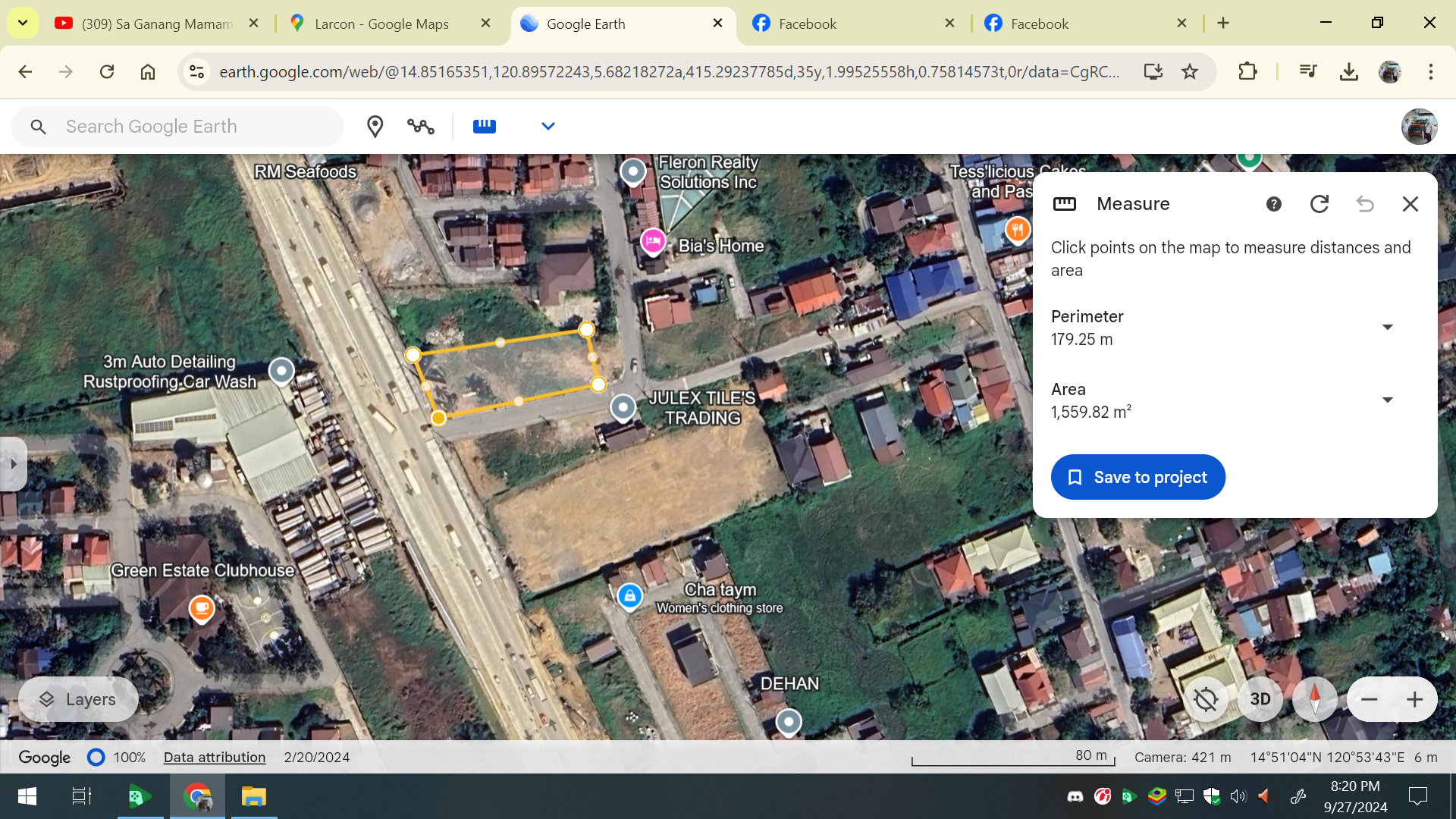
Task: Expand the left side panel arrow
Action: click(x=13, y=464)
